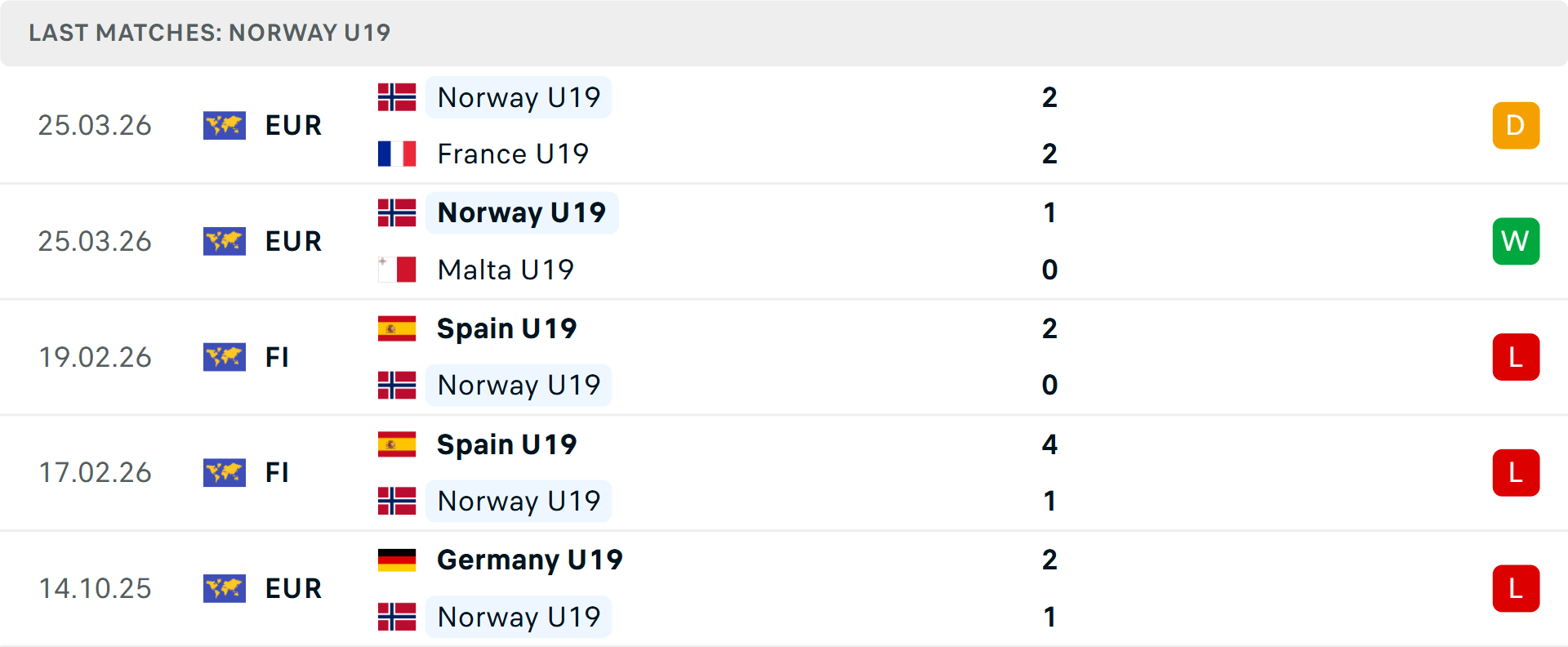The height and width of the screenshot is (647, 1568).
Task: Click the Norway flag next to Norway U19
Action: coord(397,97)
